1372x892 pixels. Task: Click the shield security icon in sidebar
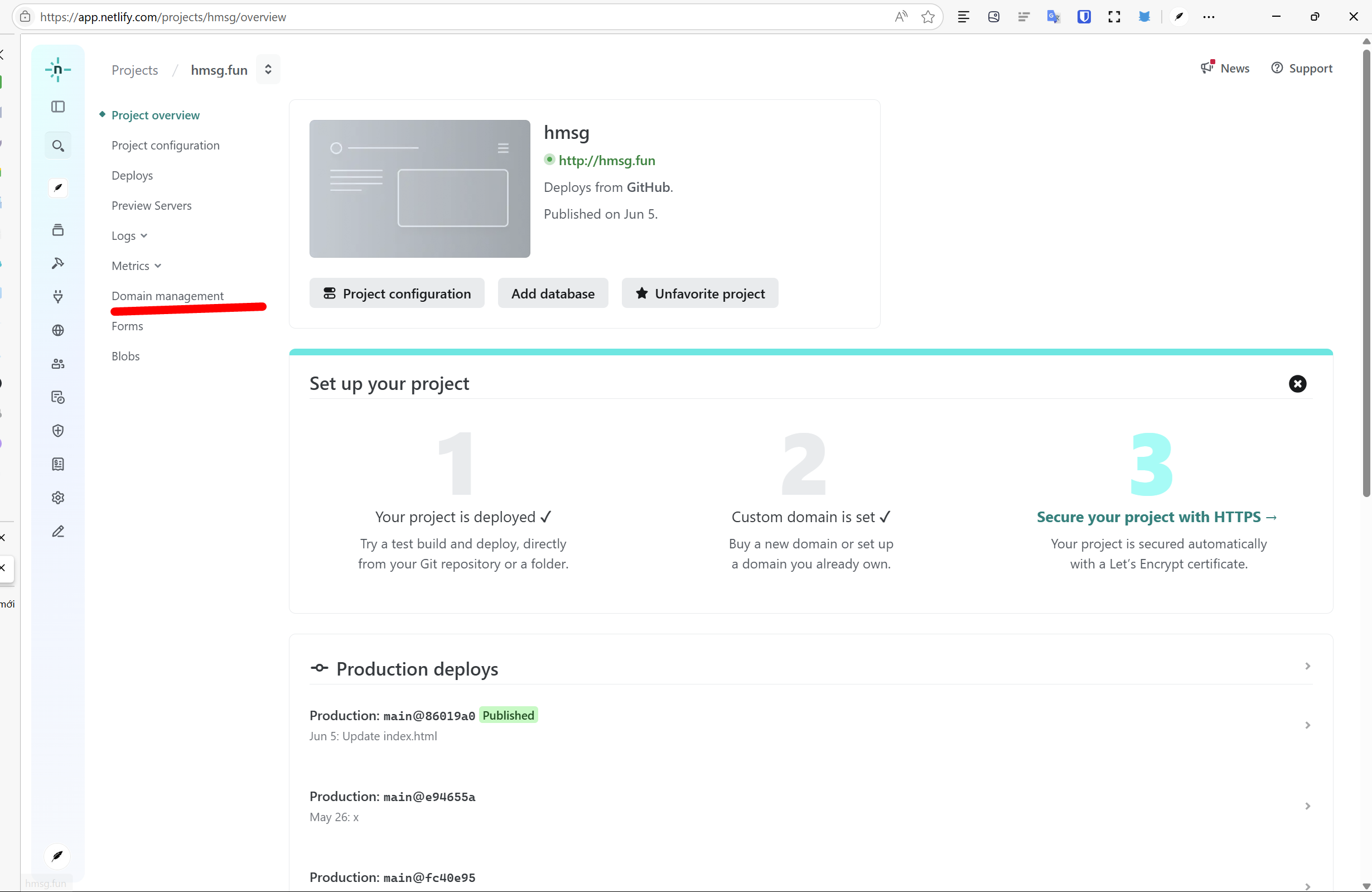pos(57,431)
